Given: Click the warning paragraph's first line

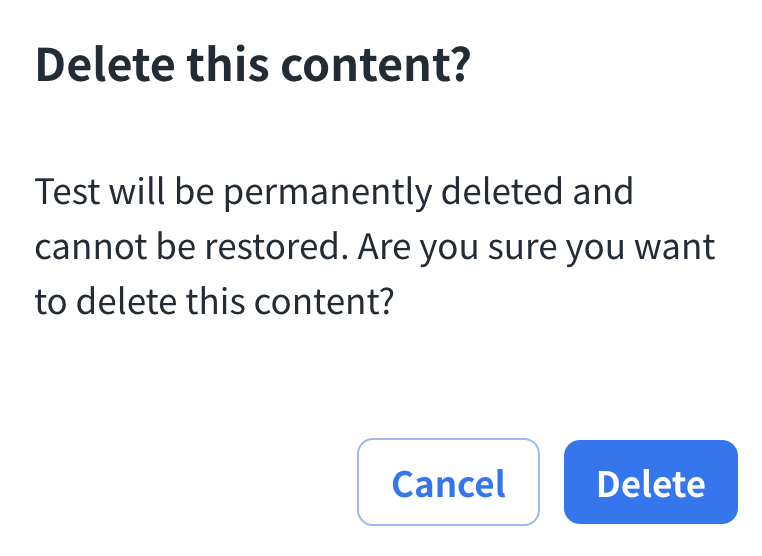Looking at the screenshot, I should [x=334, y=190].
